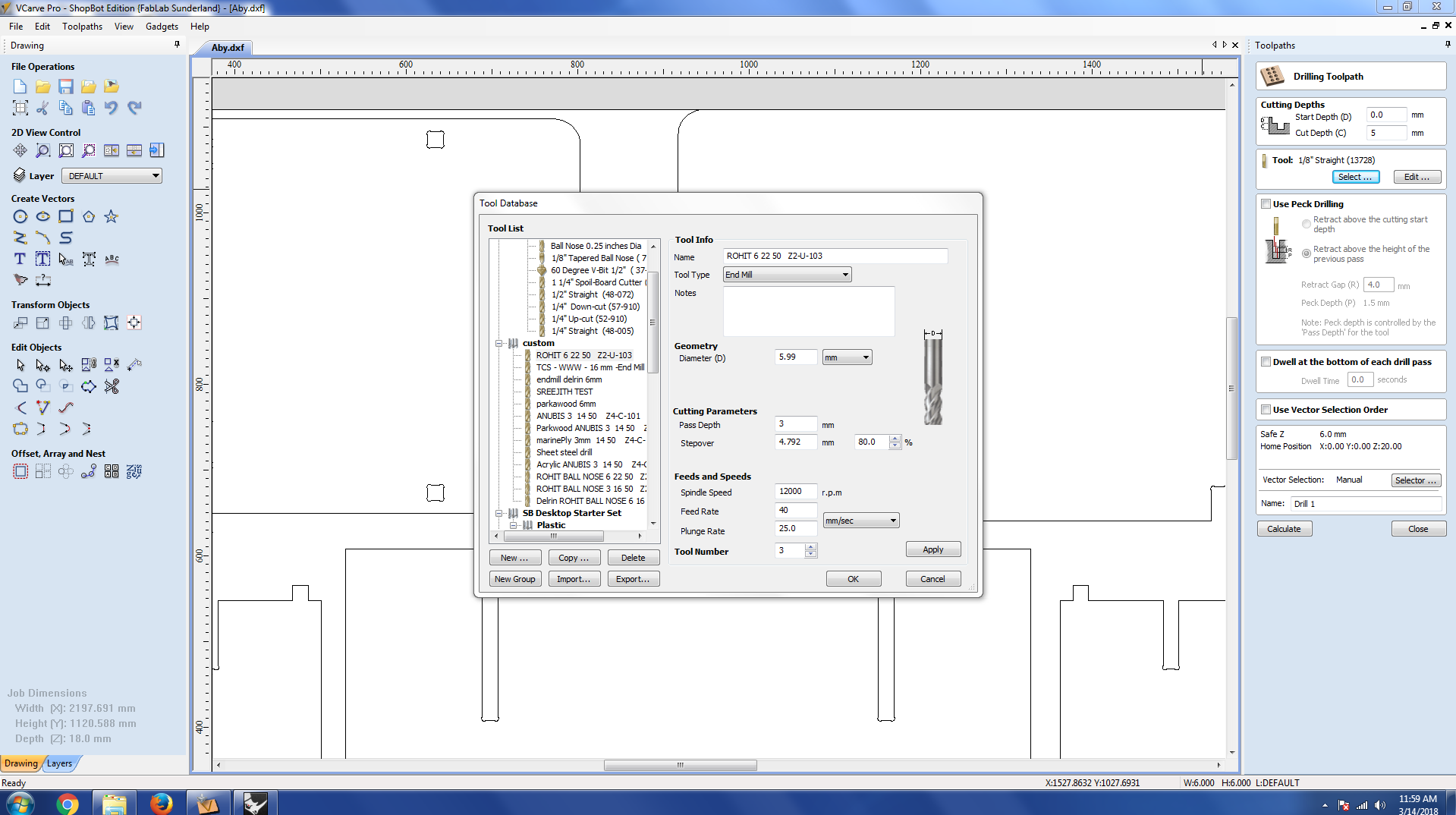Click the Undo icon in File Operations

(112, 108)
